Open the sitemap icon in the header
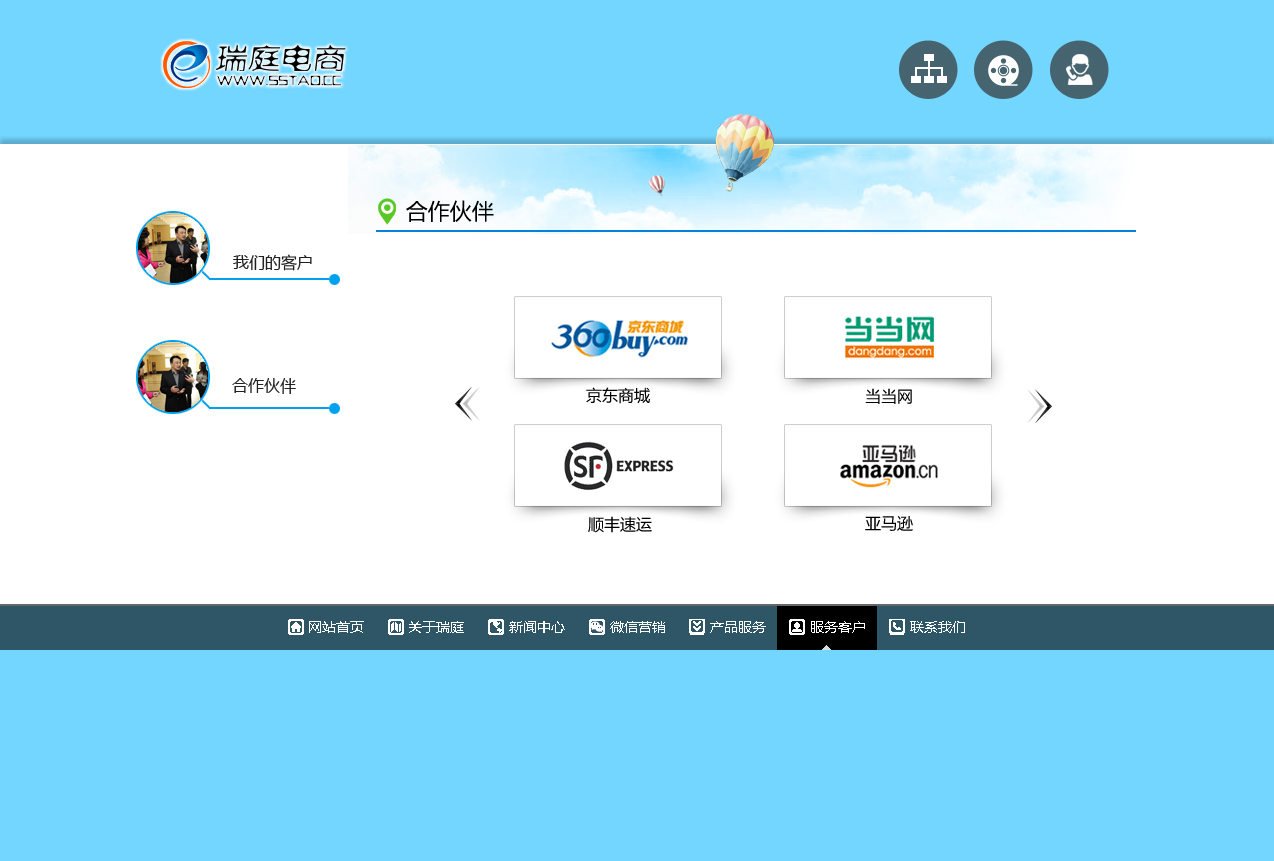Image resolution: width=1274 pixels, height=861 pixels. click(x=928, y=70)
